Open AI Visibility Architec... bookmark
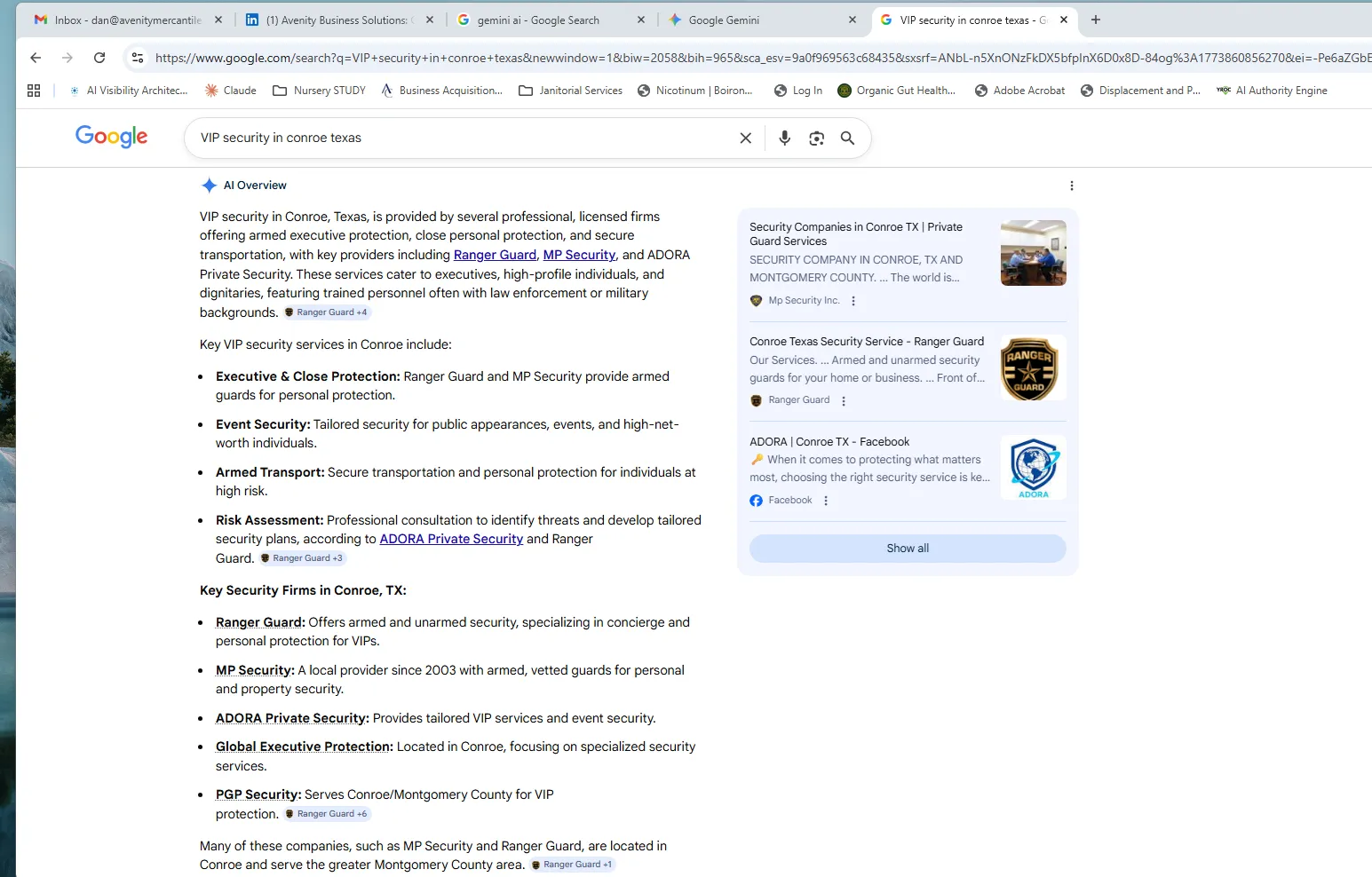Screen dimensions: 1372x877 [x=128, y=91]
